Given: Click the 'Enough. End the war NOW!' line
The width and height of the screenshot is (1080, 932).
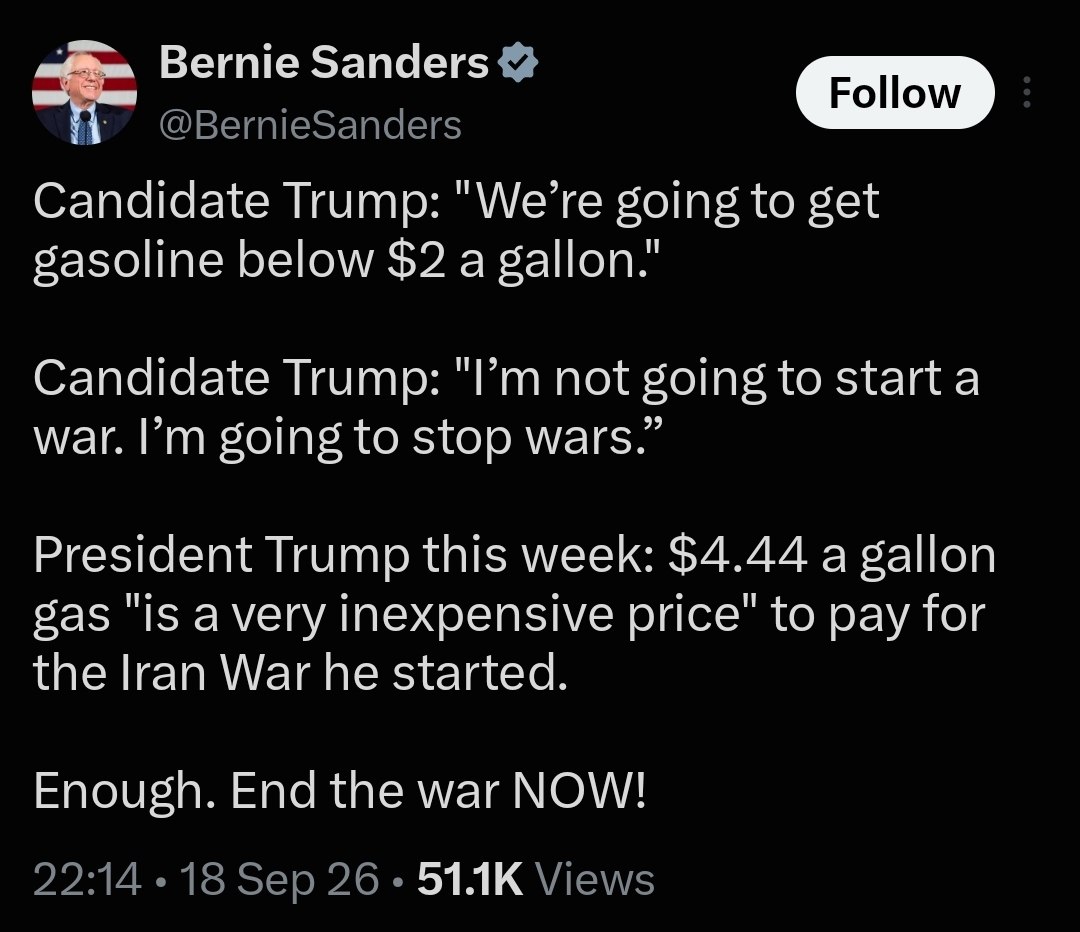Looking at the screenshot, I should (x=340, y=790).
